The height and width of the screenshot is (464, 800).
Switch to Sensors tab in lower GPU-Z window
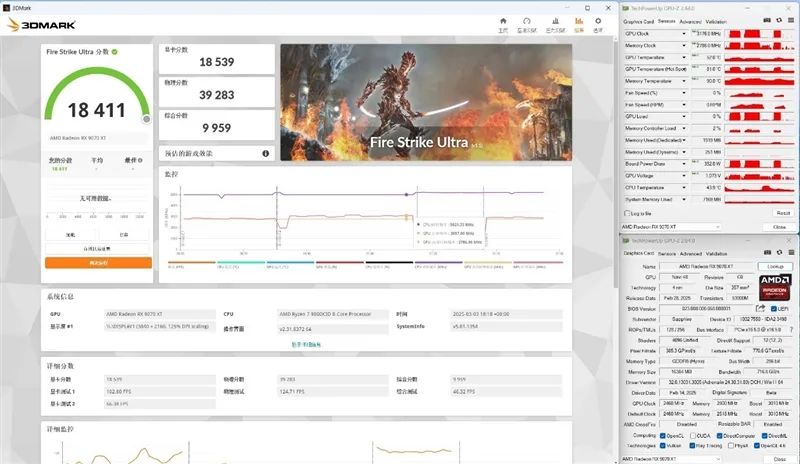[667, 253]
